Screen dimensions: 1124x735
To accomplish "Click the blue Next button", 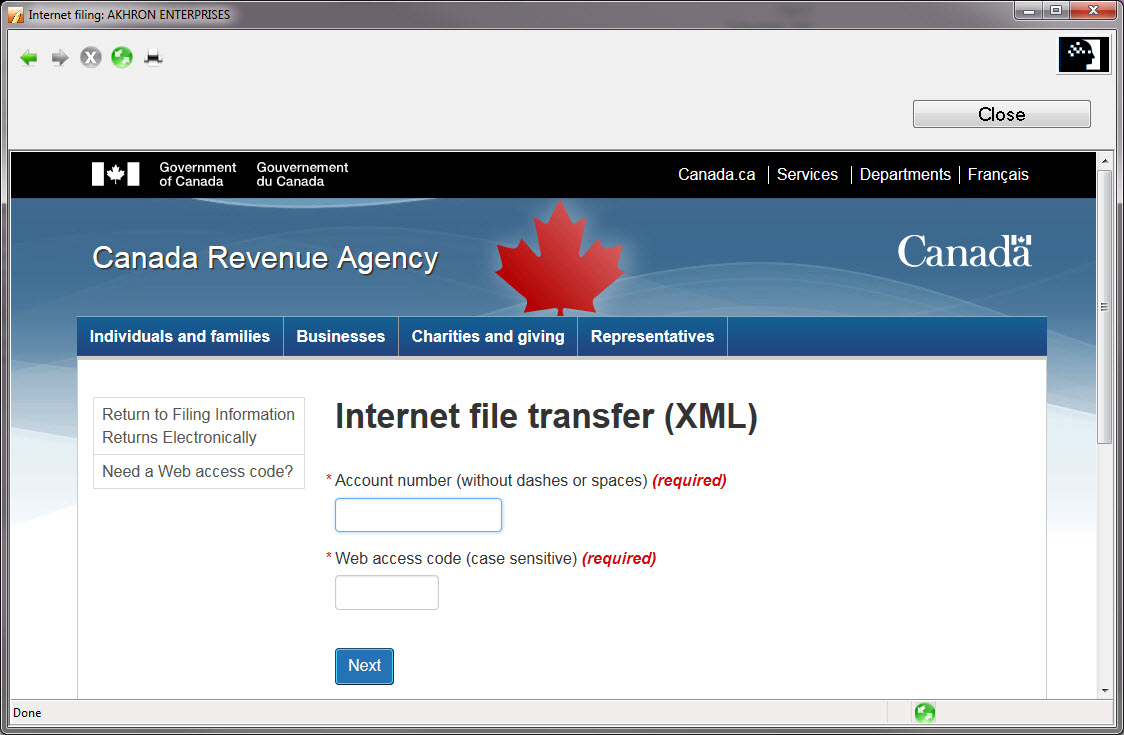I will (x=364, y=665).
